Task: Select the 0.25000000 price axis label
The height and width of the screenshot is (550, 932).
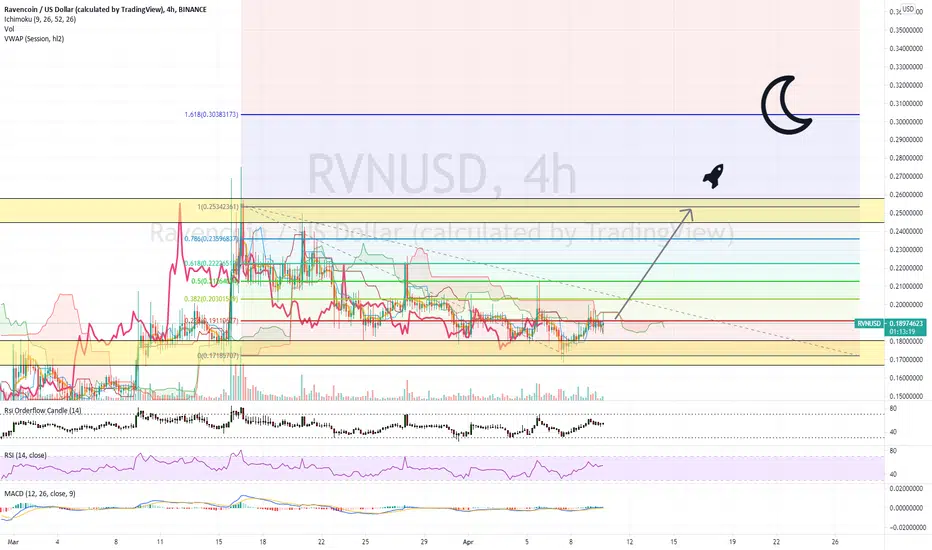Action: coord(906,213)
